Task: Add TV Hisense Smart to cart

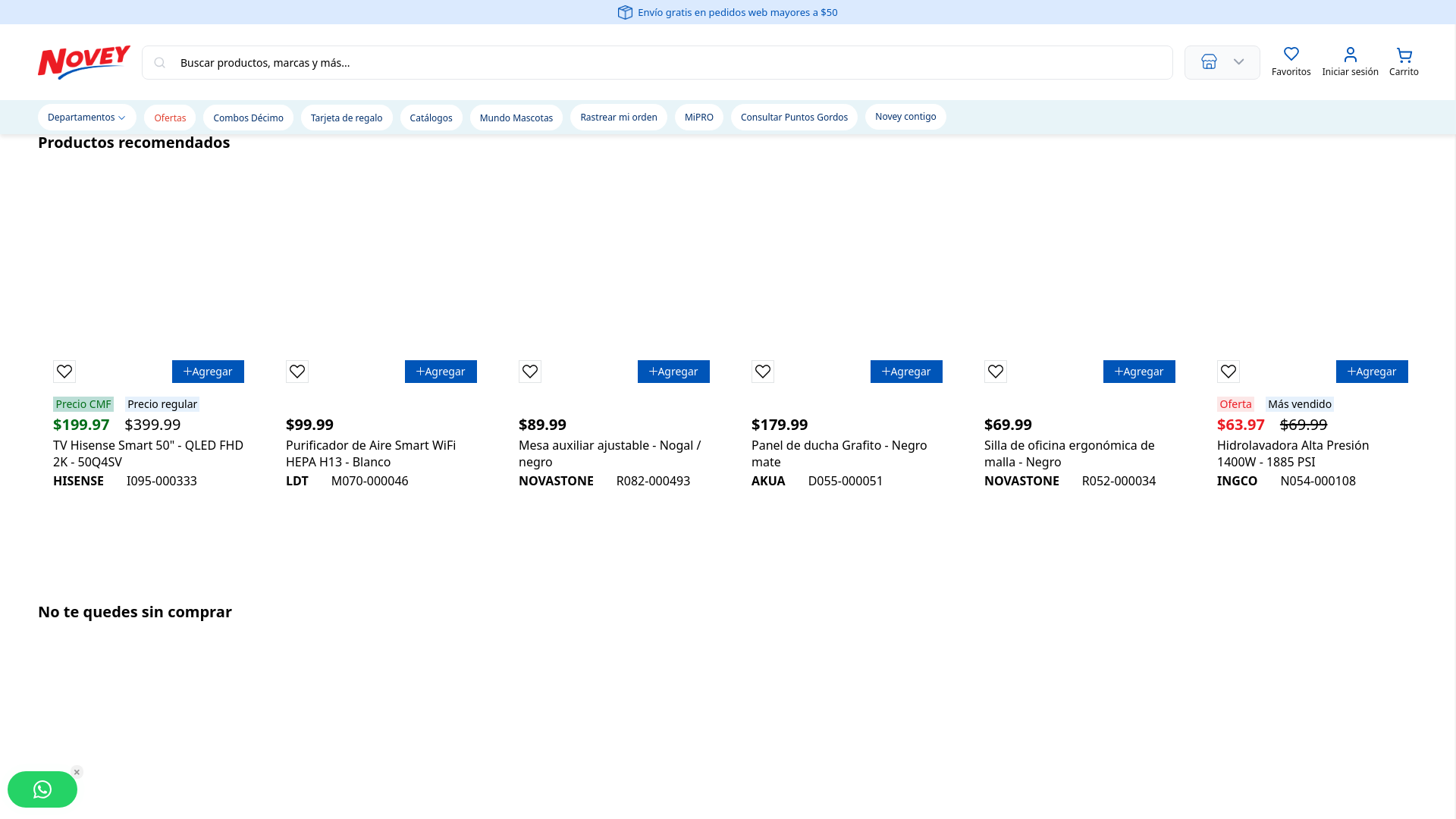Action: click(208, 372)
